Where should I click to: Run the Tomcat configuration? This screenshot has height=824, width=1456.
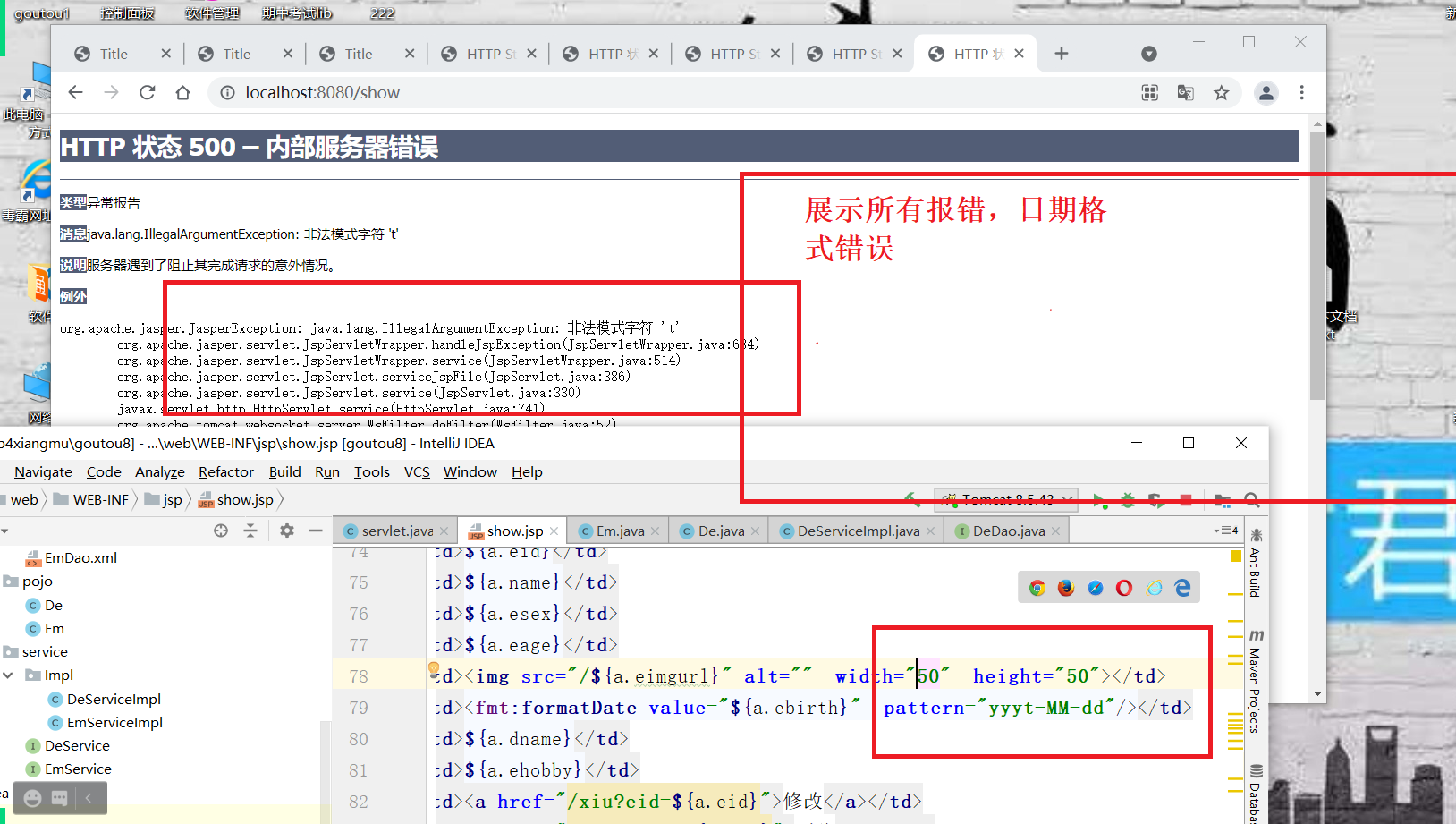click(x=1098, y=500)
